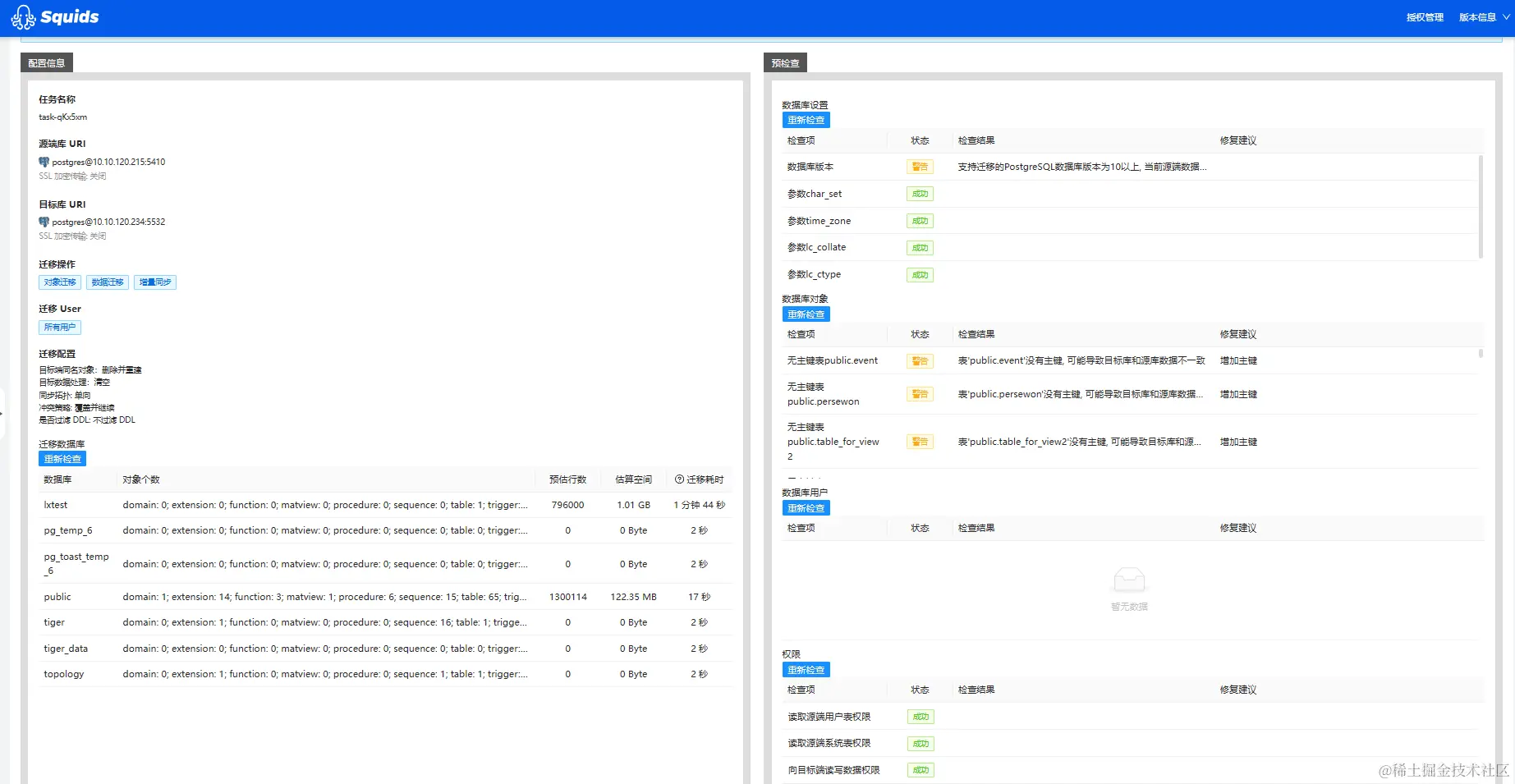Screen dimensions: 1515x784
Task: Click PostgreSQL icon beside target URI
Action: point(44,222)
